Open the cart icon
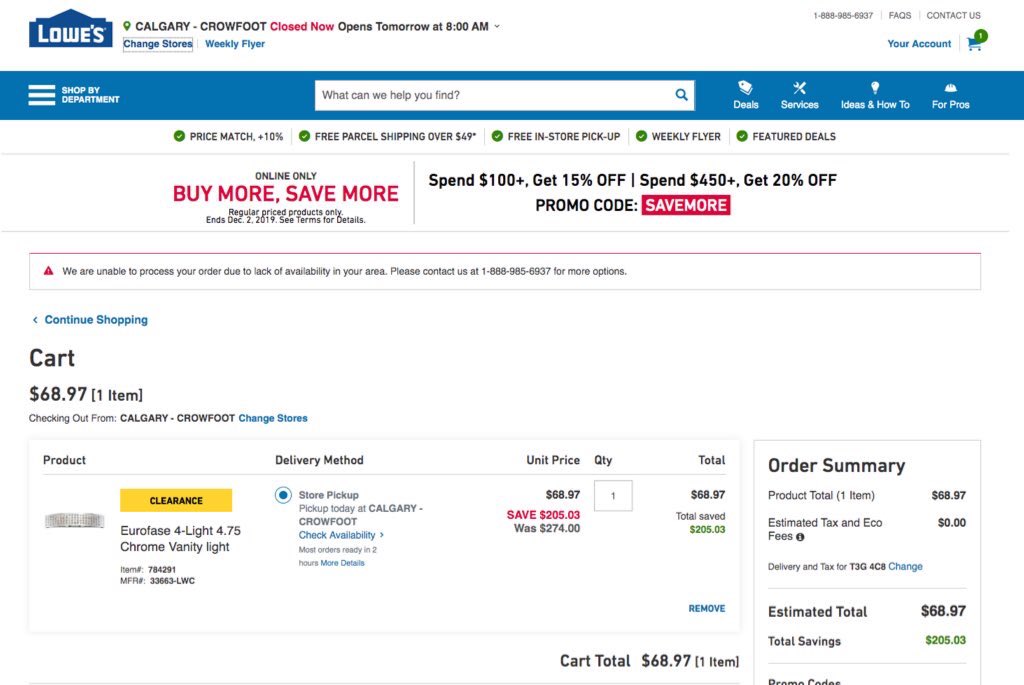This screenshot has height=685, width=1024. [x=973, y=45]
